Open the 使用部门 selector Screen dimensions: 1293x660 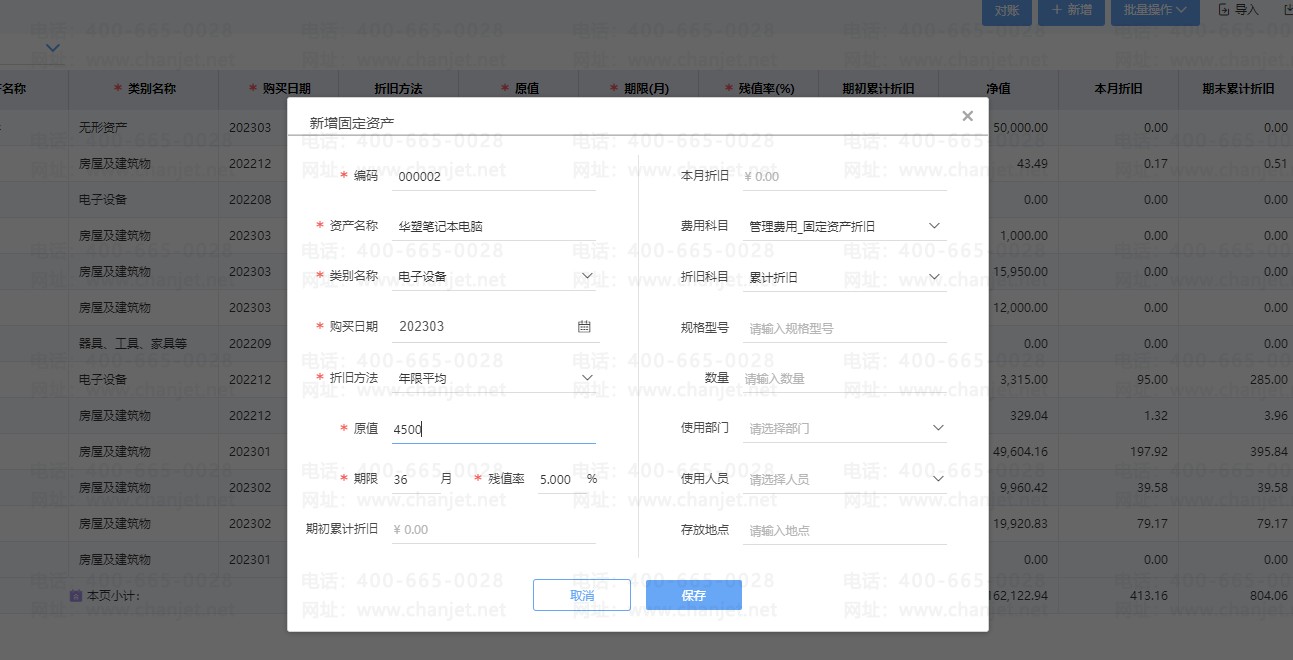point(937,428)
